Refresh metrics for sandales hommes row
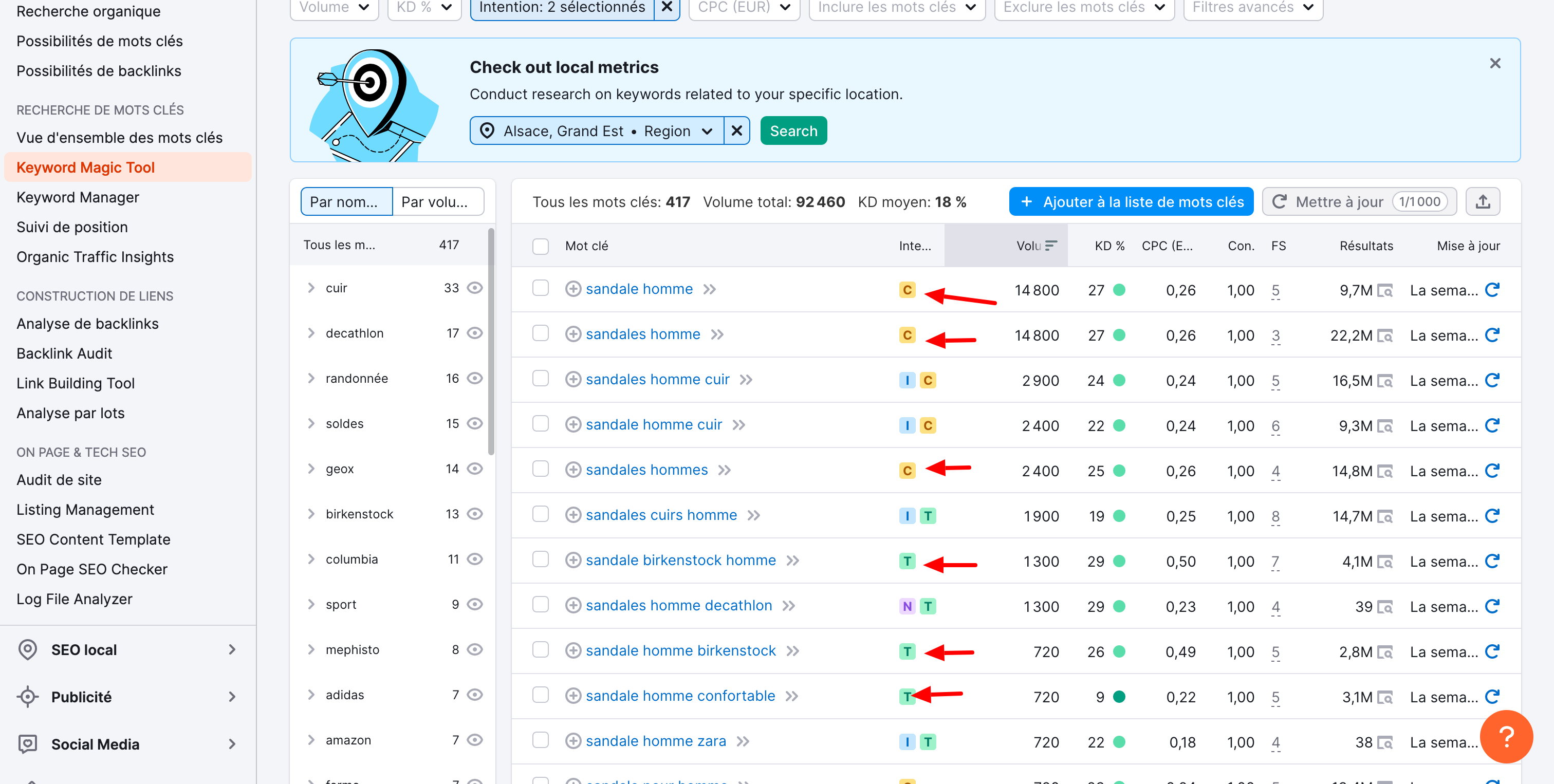This screenshot has width=1554, height=784. (1492, 471)
